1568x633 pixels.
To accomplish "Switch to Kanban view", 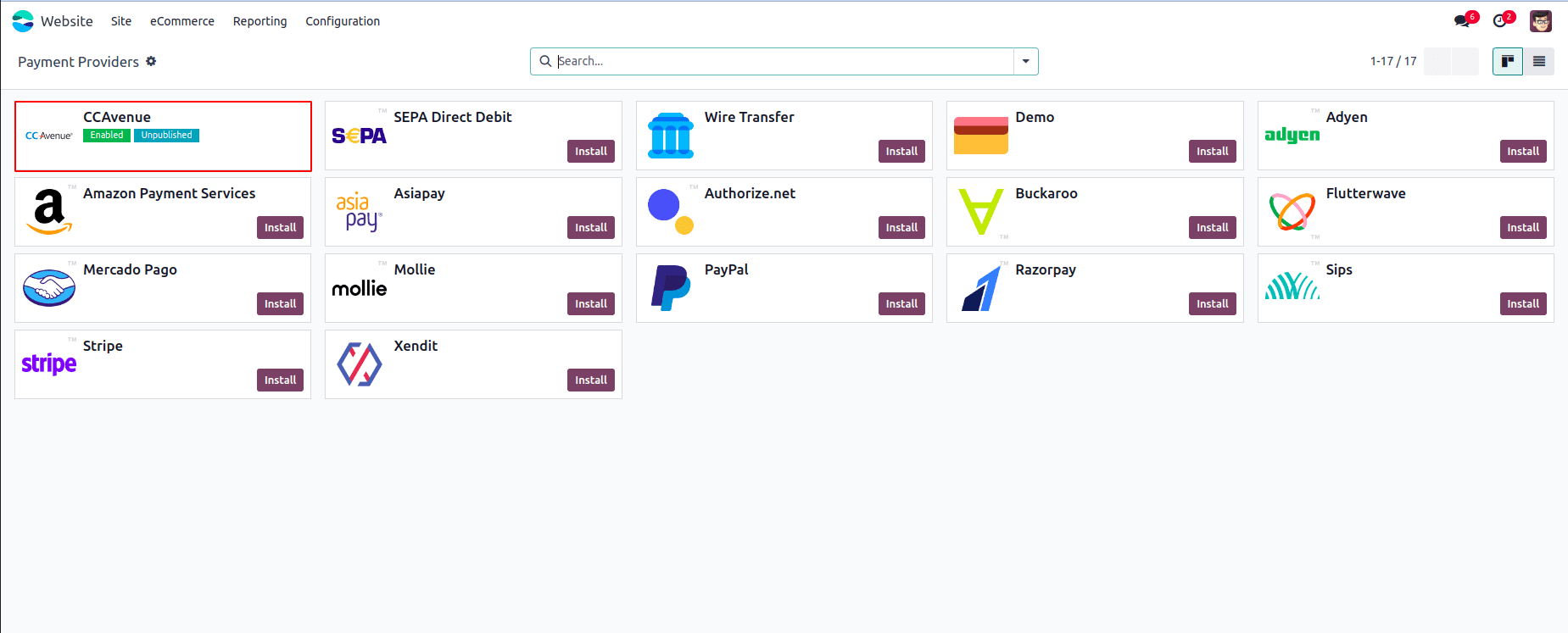I will point(1508,61).
